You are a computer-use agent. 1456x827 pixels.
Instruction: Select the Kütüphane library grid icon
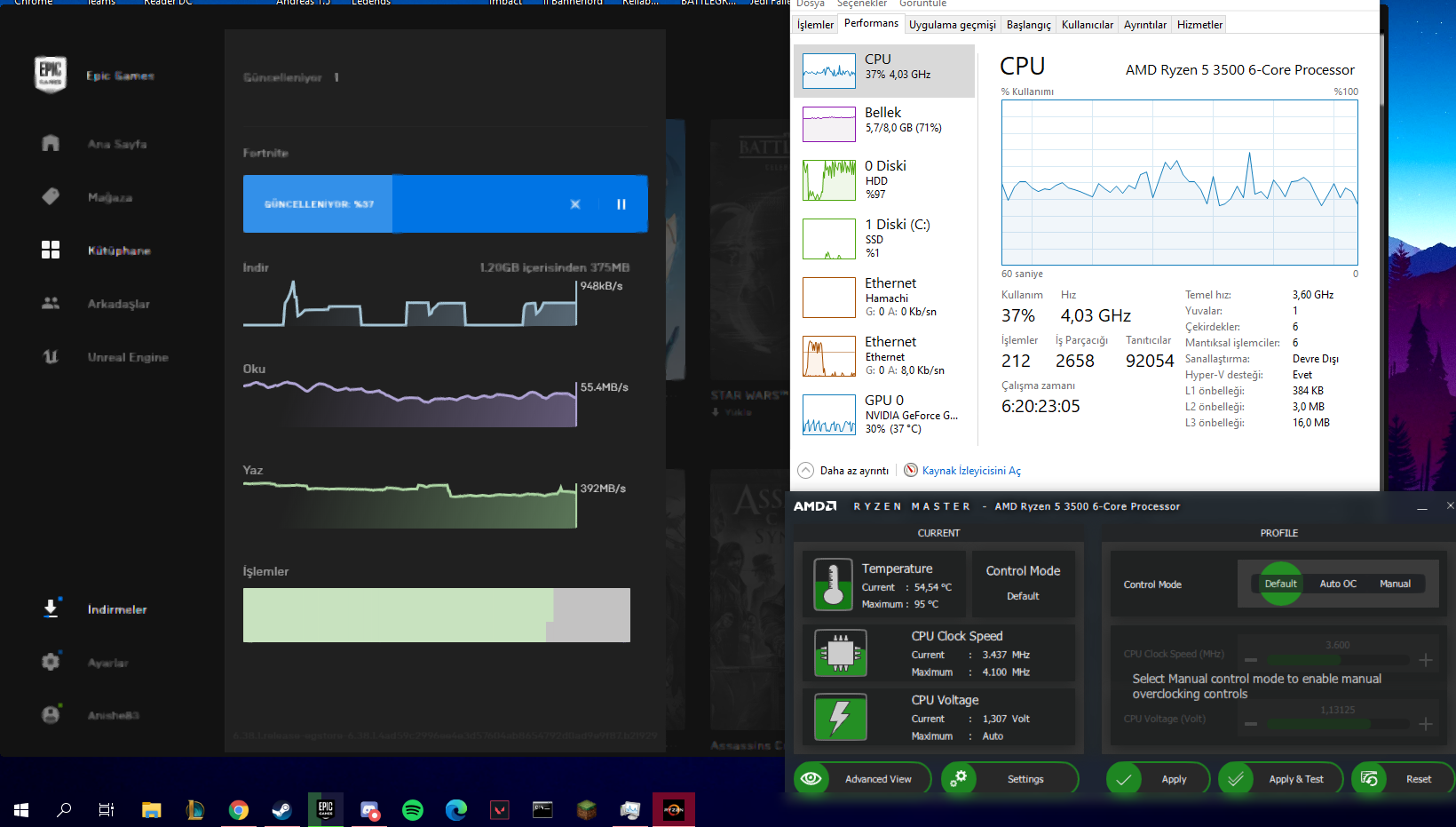[51, 250]
